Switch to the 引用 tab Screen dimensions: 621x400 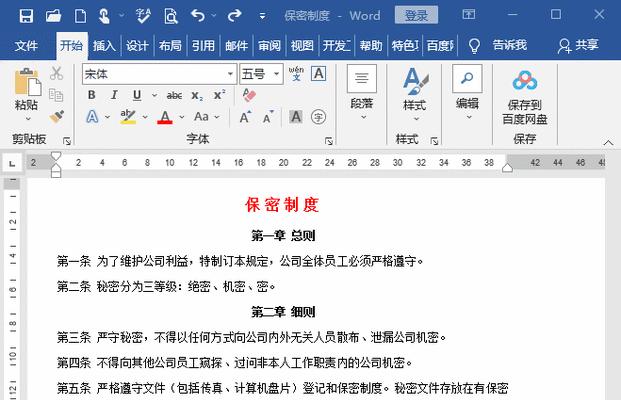203,46
